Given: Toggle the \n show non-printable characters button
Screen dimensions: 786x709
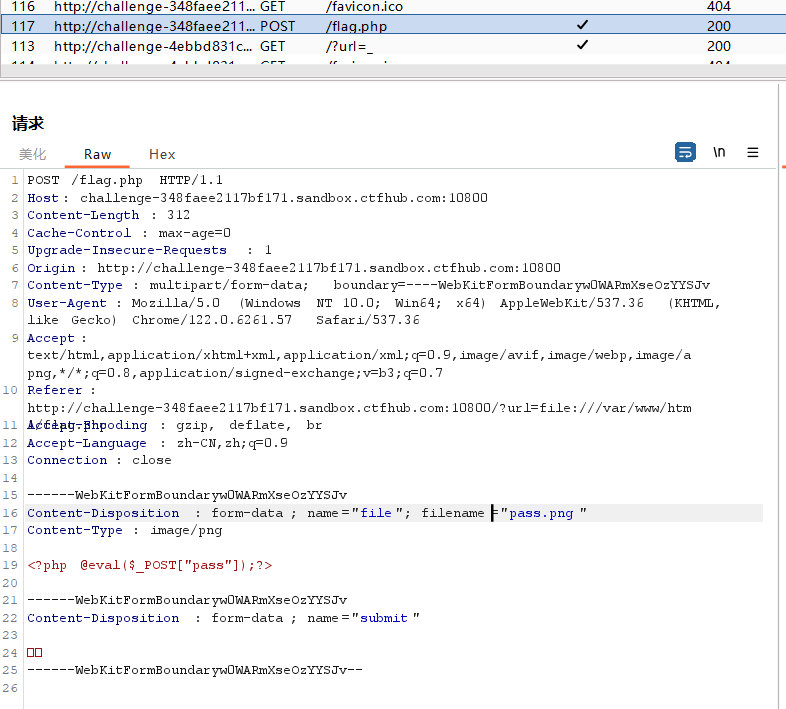Looking at the screenshot, I should 719,152.
